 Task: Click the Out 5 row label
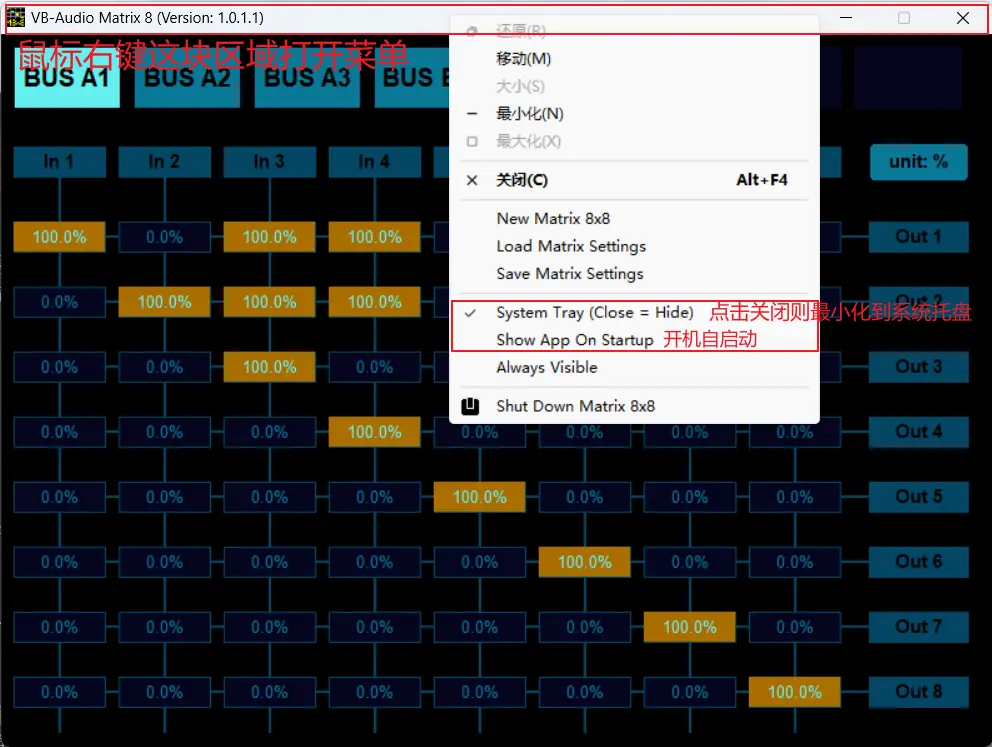tap(918, 497)
